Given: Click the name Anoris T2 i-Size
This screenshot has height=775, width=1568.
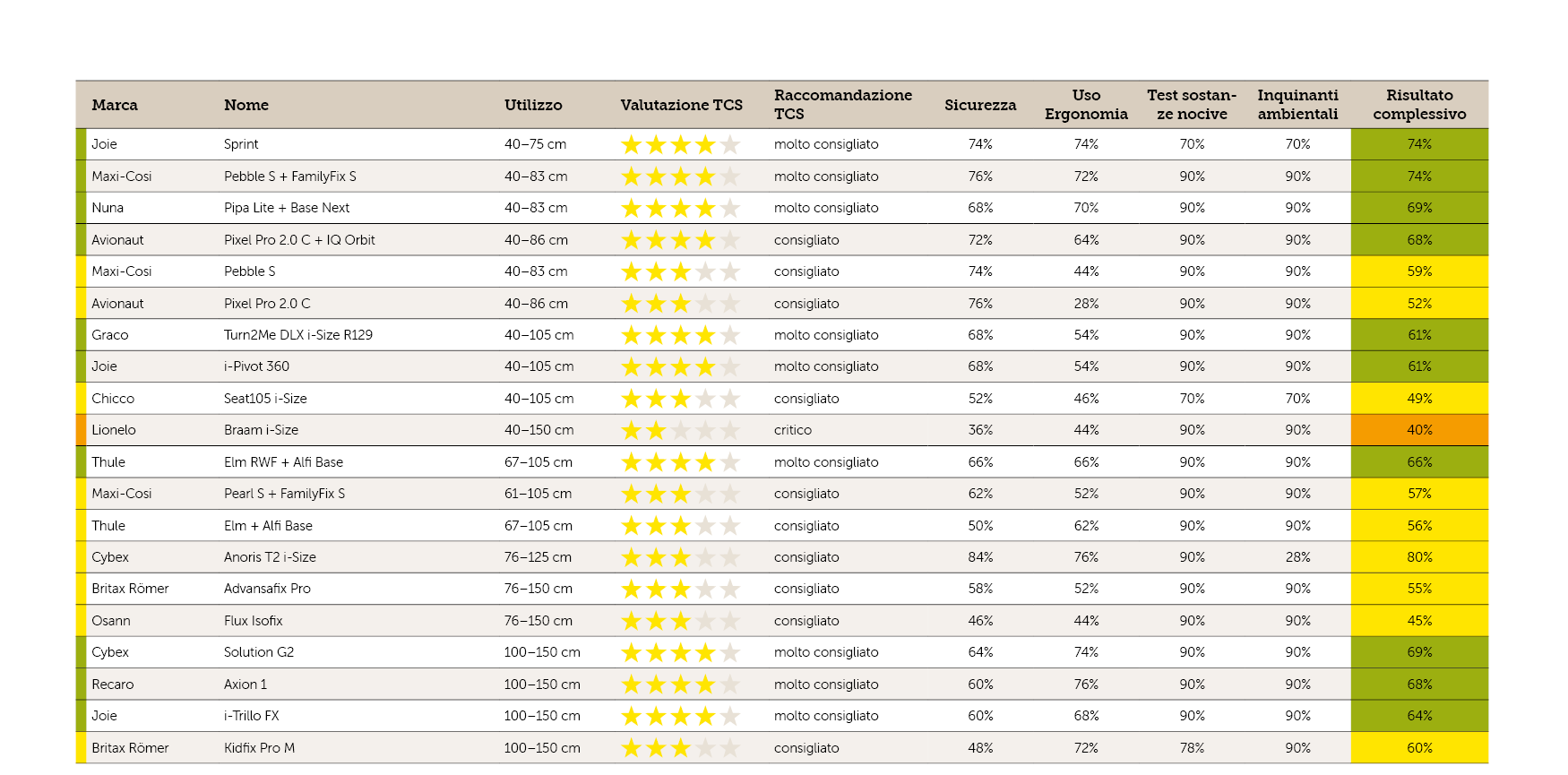Looking at the screenshot, I should (270, 557).
